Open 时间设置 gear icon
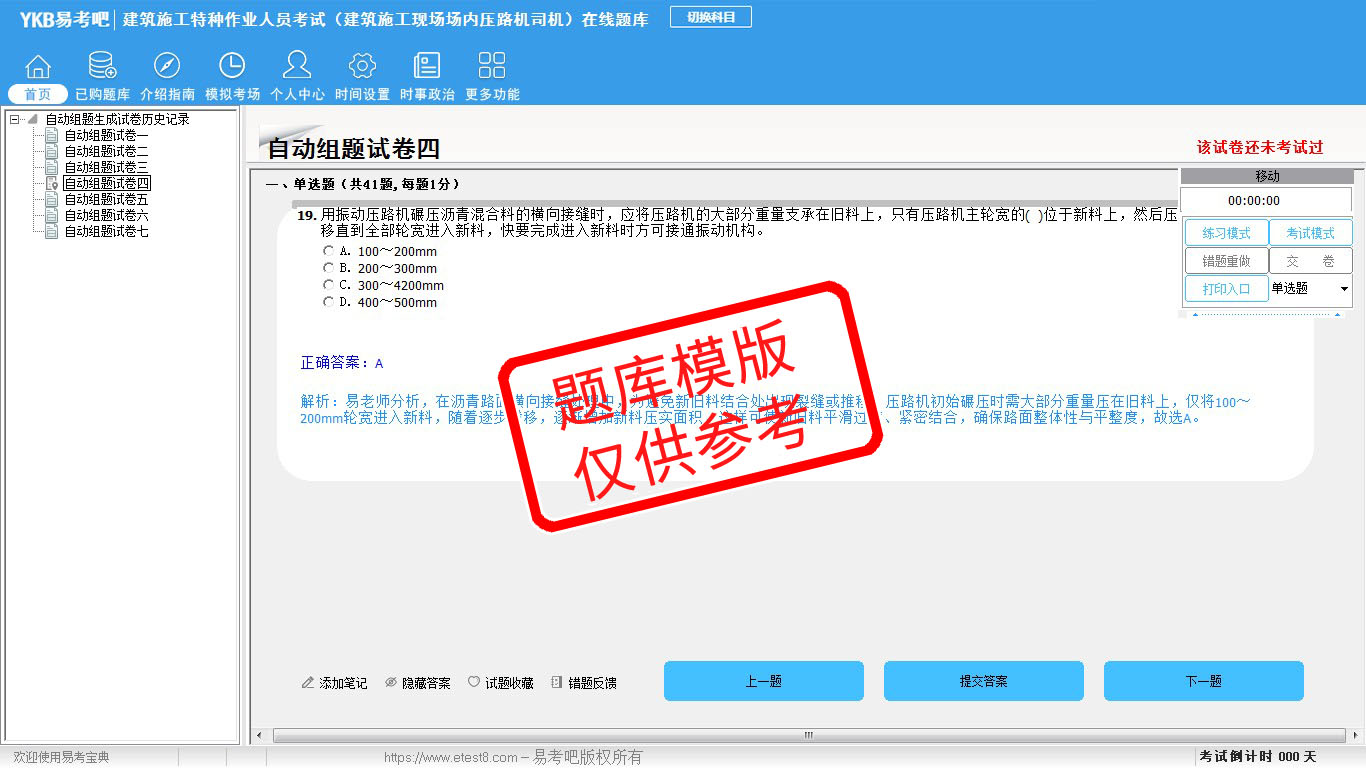Image resolution: width=1366 pixels, height=768 pixels. click(362, 66)
